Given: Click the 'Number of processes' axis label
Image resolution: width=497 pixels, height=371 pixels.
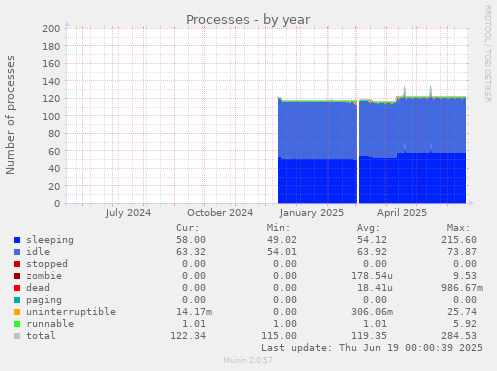Looking at the screenshot, I should 10,115.
